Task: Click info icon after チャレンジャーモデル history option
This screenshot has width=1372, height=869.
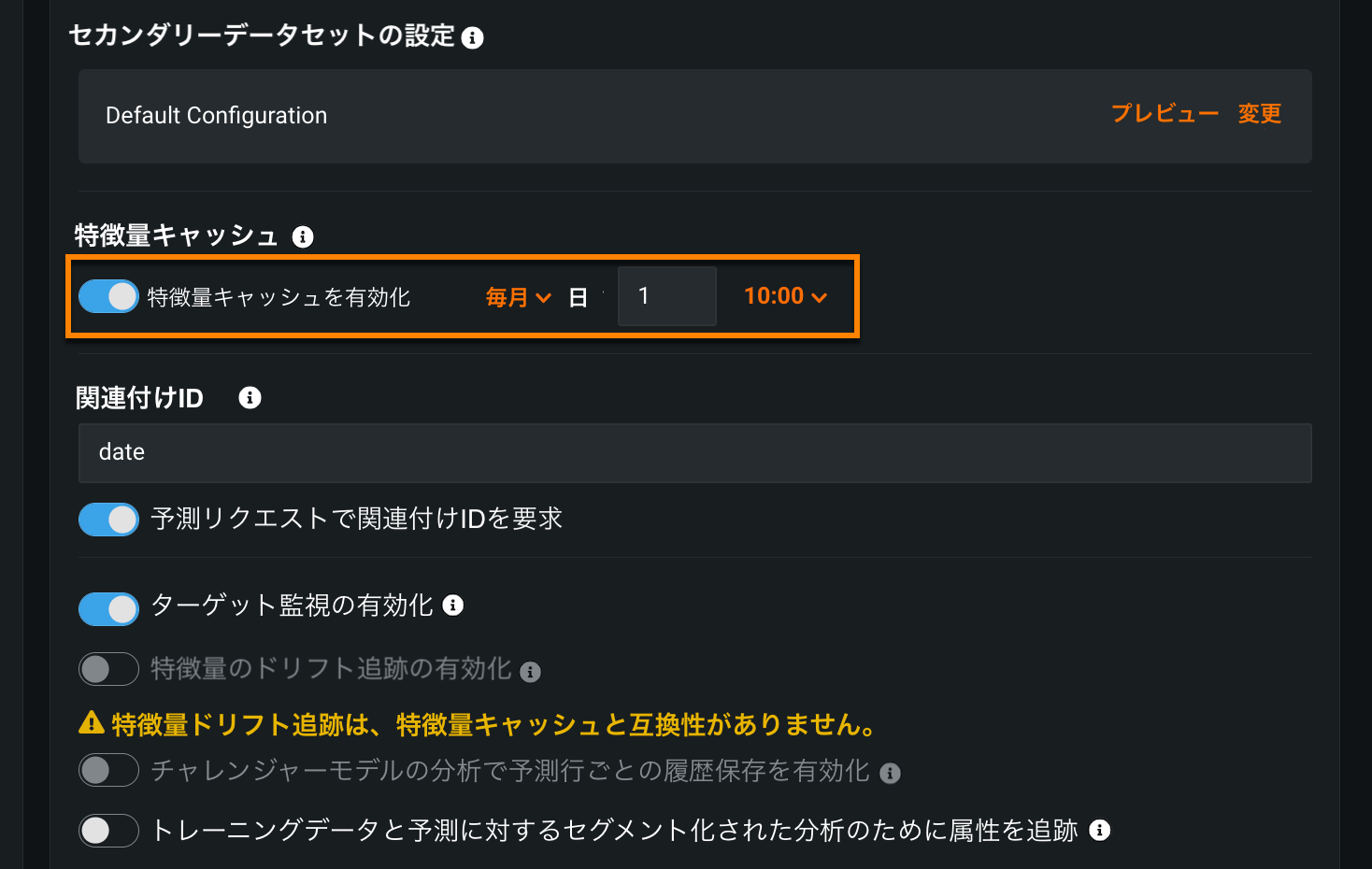Action: [890, 774]
